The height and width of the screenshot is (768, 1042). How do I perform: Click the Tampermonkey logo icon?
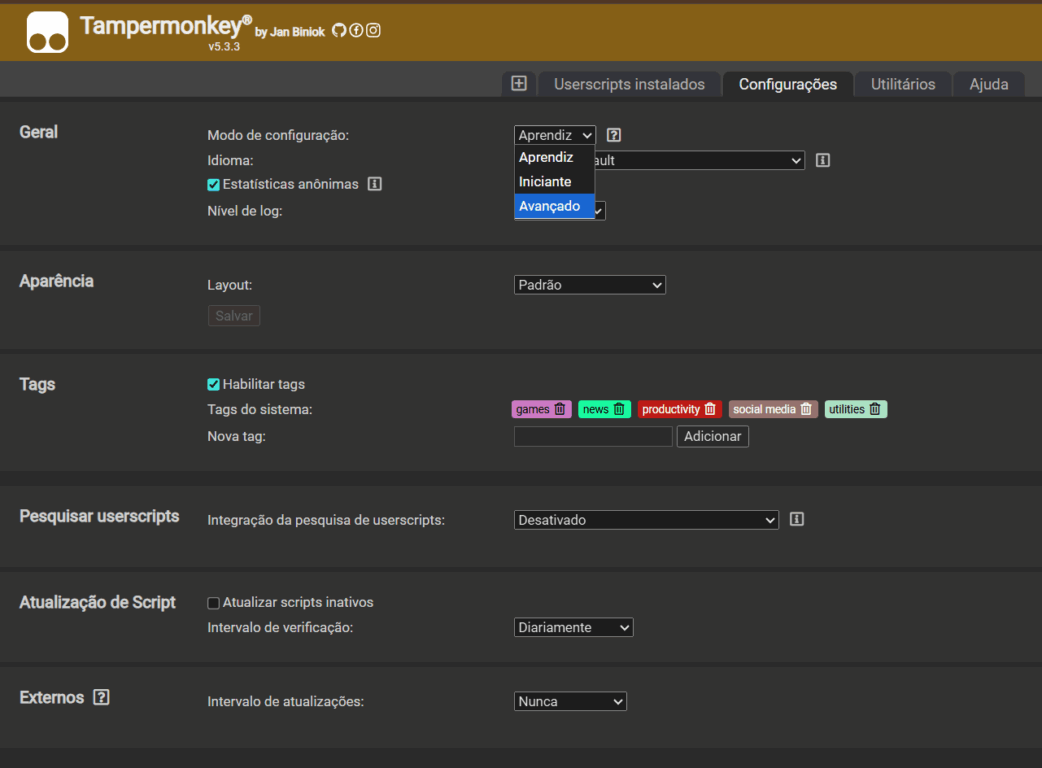(47, 32)
